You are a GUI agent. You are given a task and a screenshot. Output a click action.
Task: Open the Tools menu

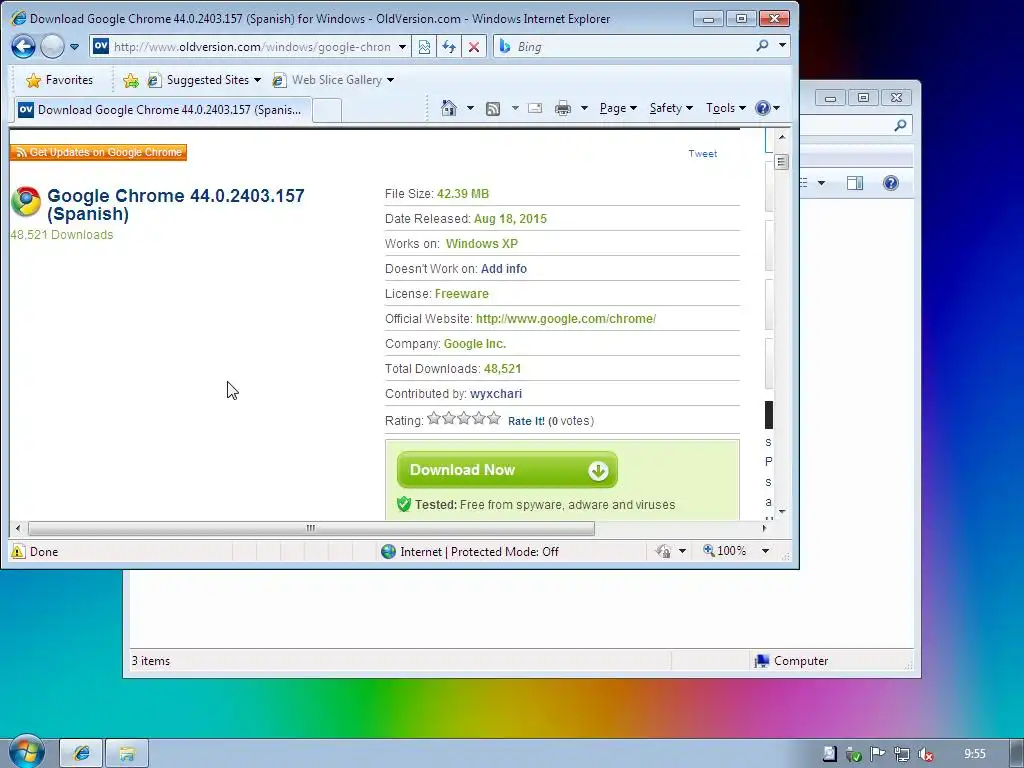click(726, 108)
